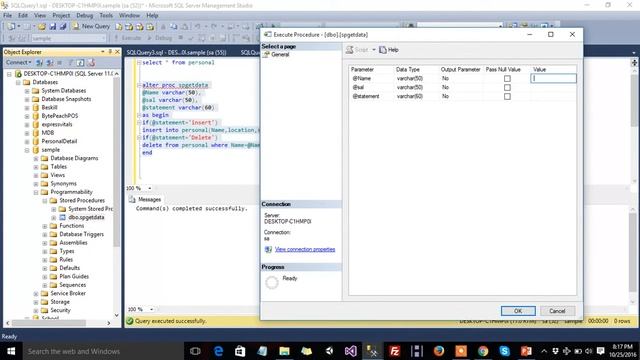Open the Connect dropdown in Object Explorer
Viewport: 640px width, 360px height.
[18, 62]
